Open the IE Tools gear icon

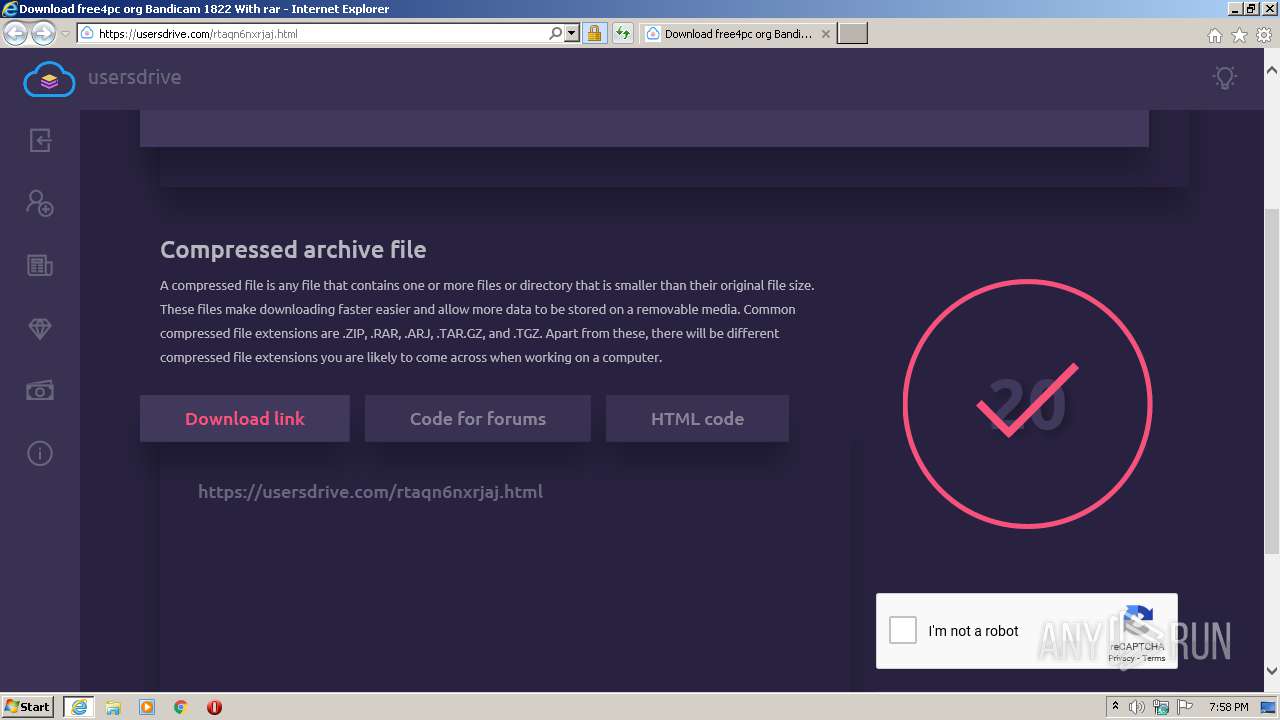pos(1263,35)
